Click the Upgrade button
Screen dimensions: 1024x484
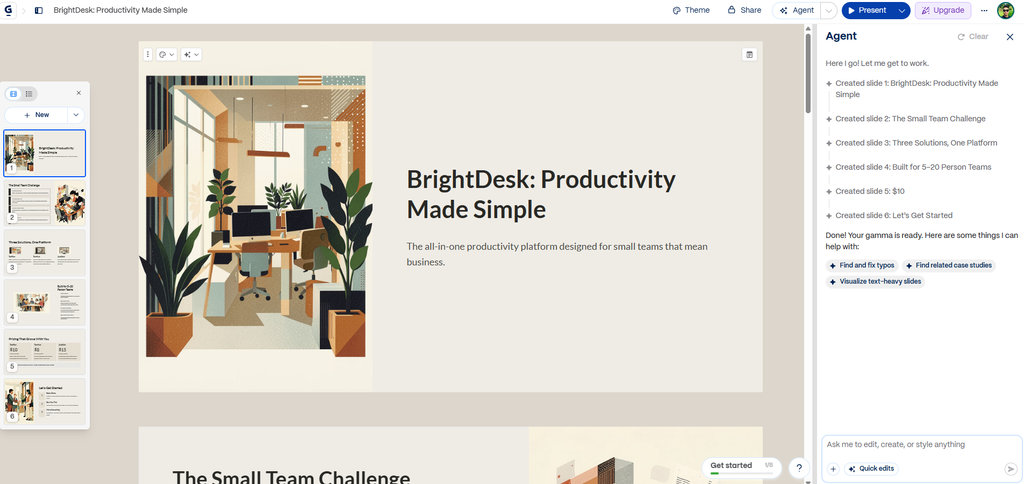click(x=943, y=10)
